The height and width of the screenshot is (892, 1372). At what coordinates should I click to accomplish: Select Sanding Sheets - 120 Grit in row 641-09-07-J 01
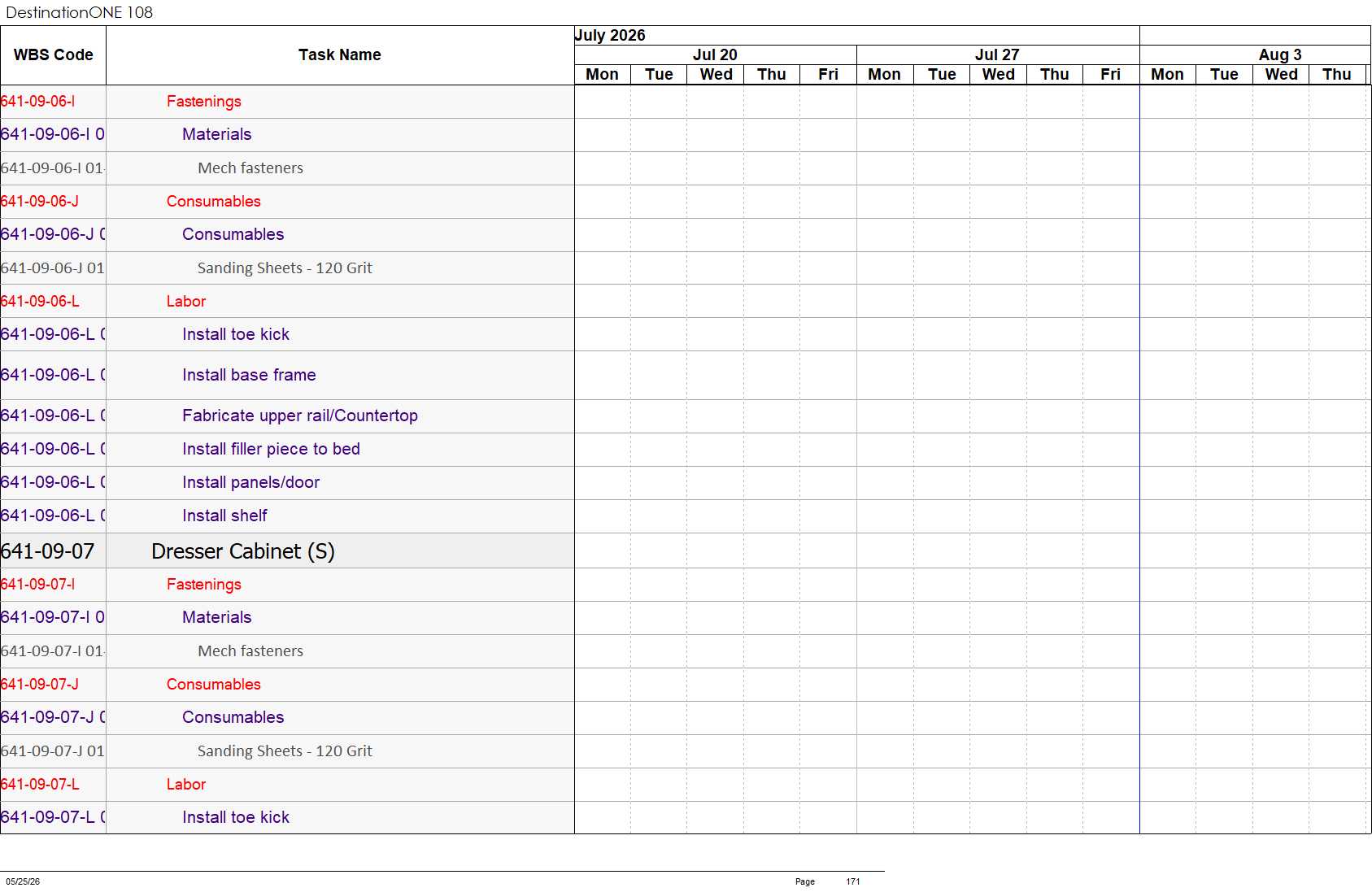coord(285,751)
